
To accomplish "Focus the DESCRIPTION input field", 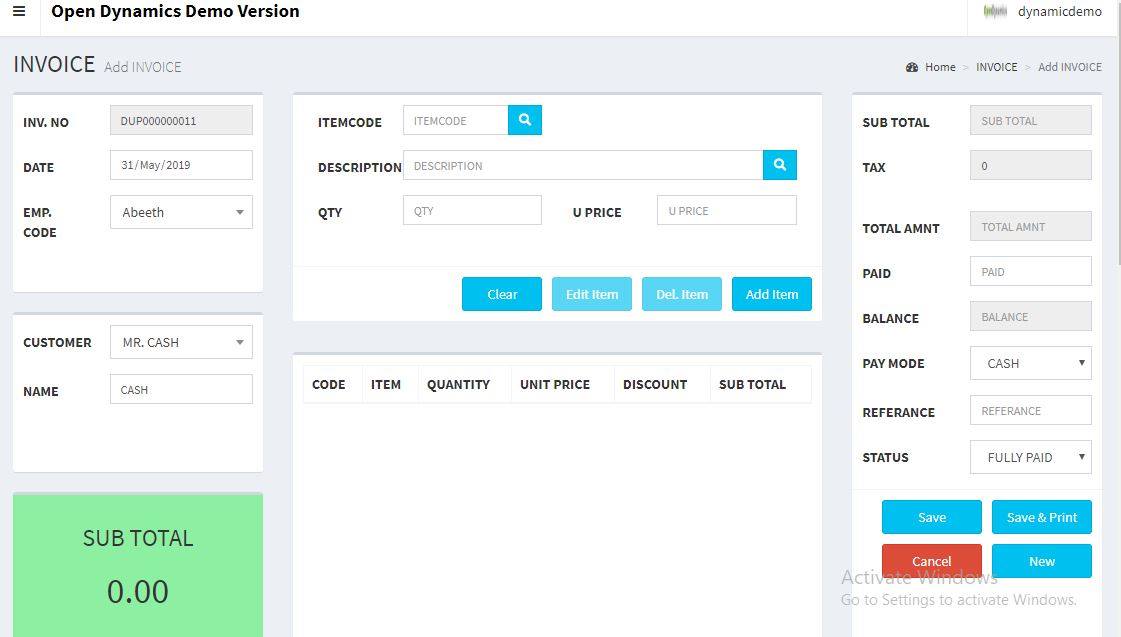I will 583,165.
